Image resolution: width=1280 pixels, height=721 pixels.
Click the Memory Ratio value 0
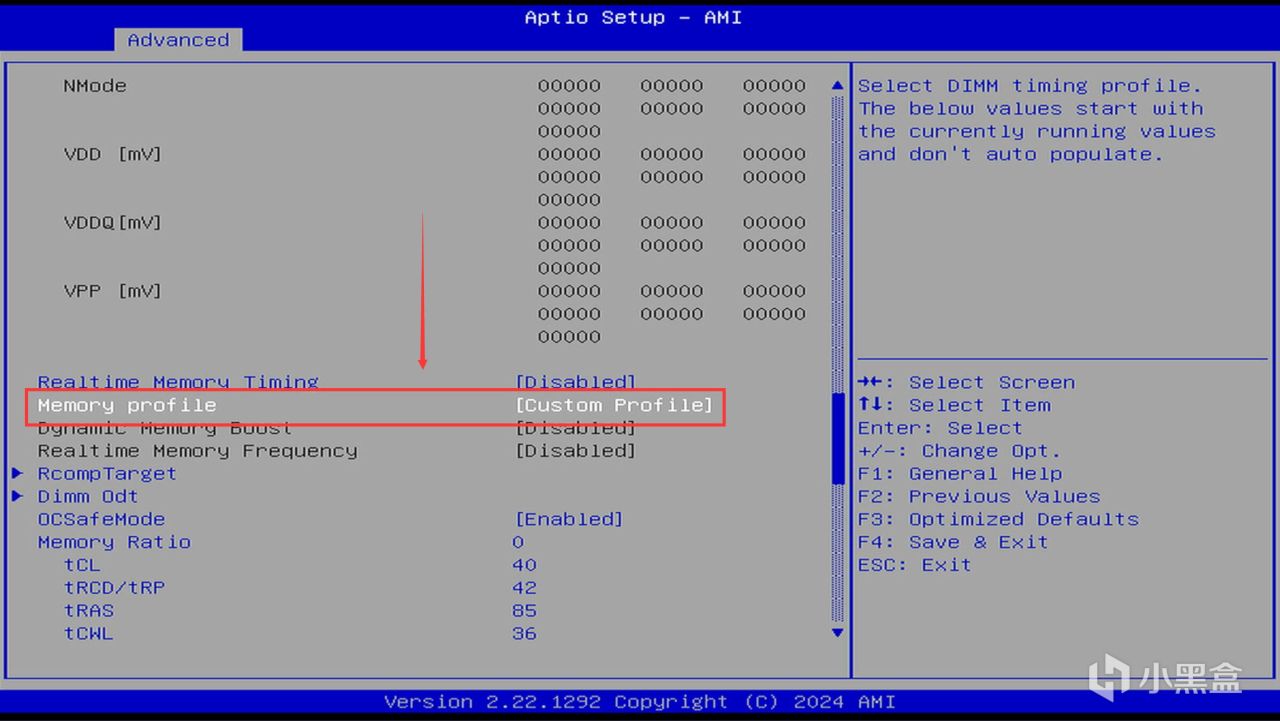(x=518, y=542)
